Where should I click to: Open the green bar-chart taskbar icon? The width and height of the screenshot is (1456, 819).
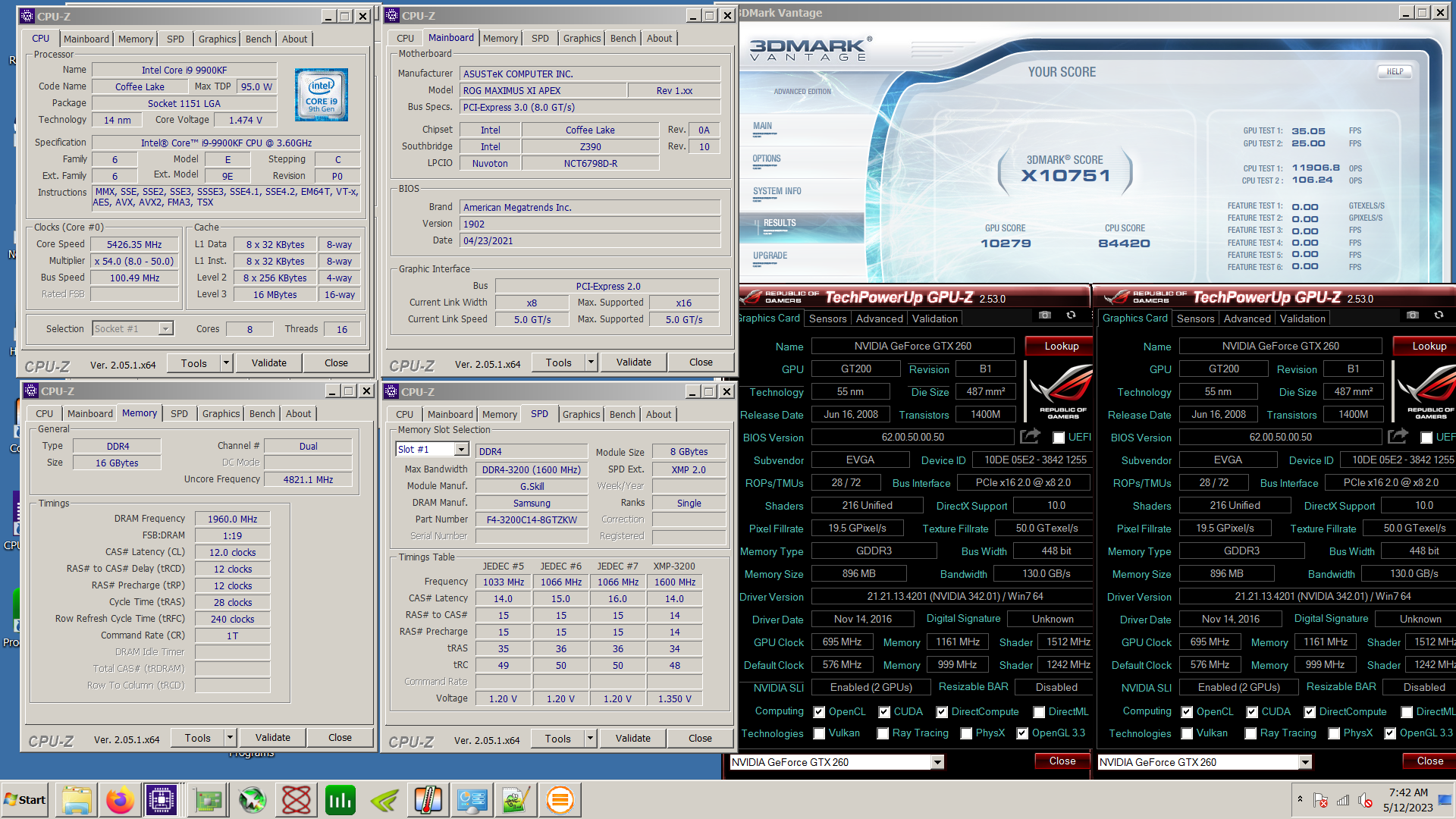[340, 800]
